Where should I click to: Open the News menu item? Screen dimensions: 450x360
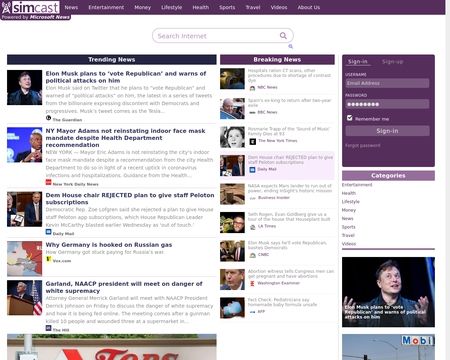tap(71, 7)
